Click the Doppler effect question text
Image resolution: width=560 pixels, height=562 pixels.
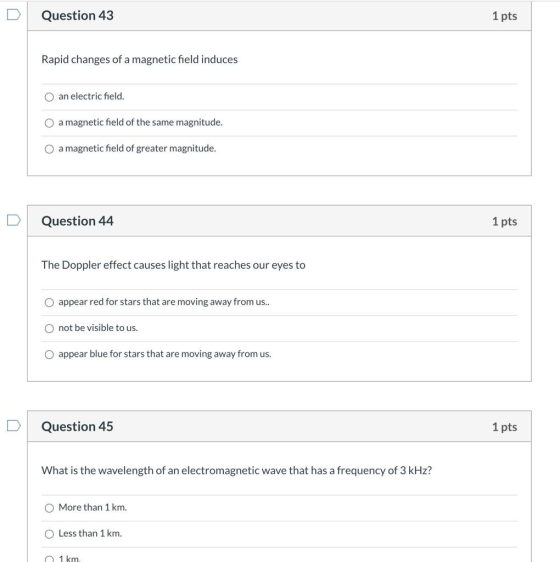coord(173,265)
